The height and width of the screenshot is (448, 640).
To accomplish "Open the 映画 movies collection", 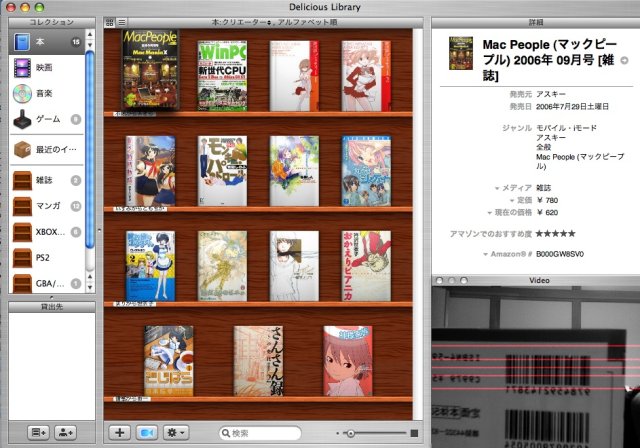I will [x=47, y=68].
